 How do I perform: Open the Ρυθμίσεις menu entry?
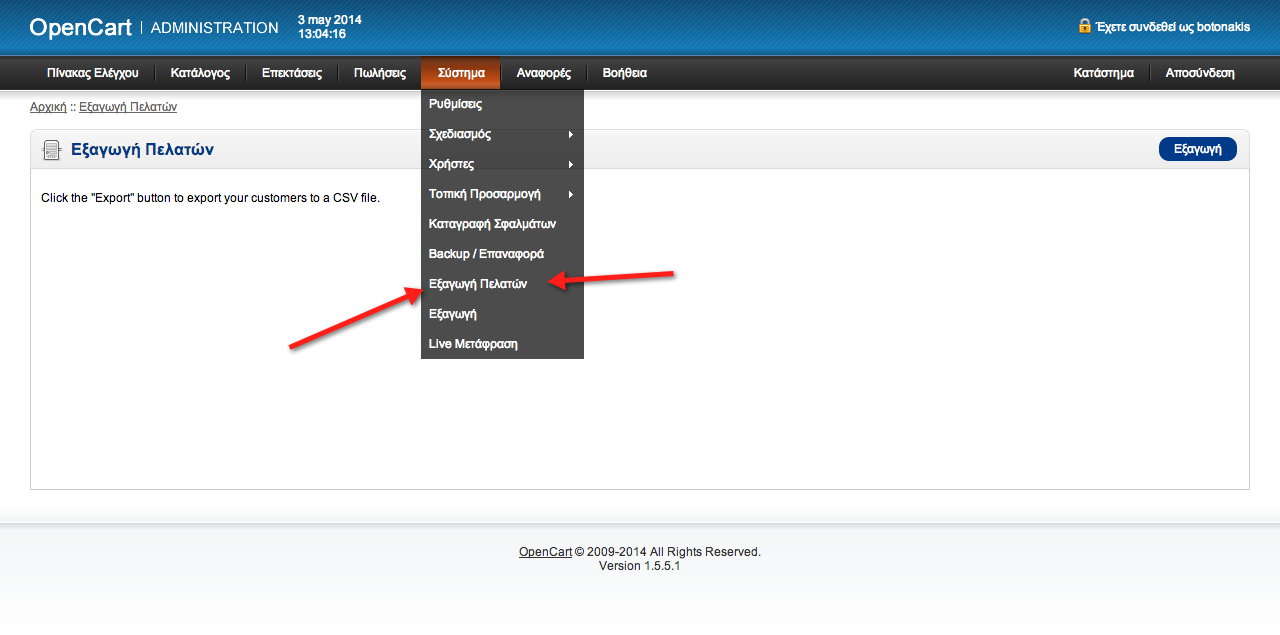[x=502, y=104]
